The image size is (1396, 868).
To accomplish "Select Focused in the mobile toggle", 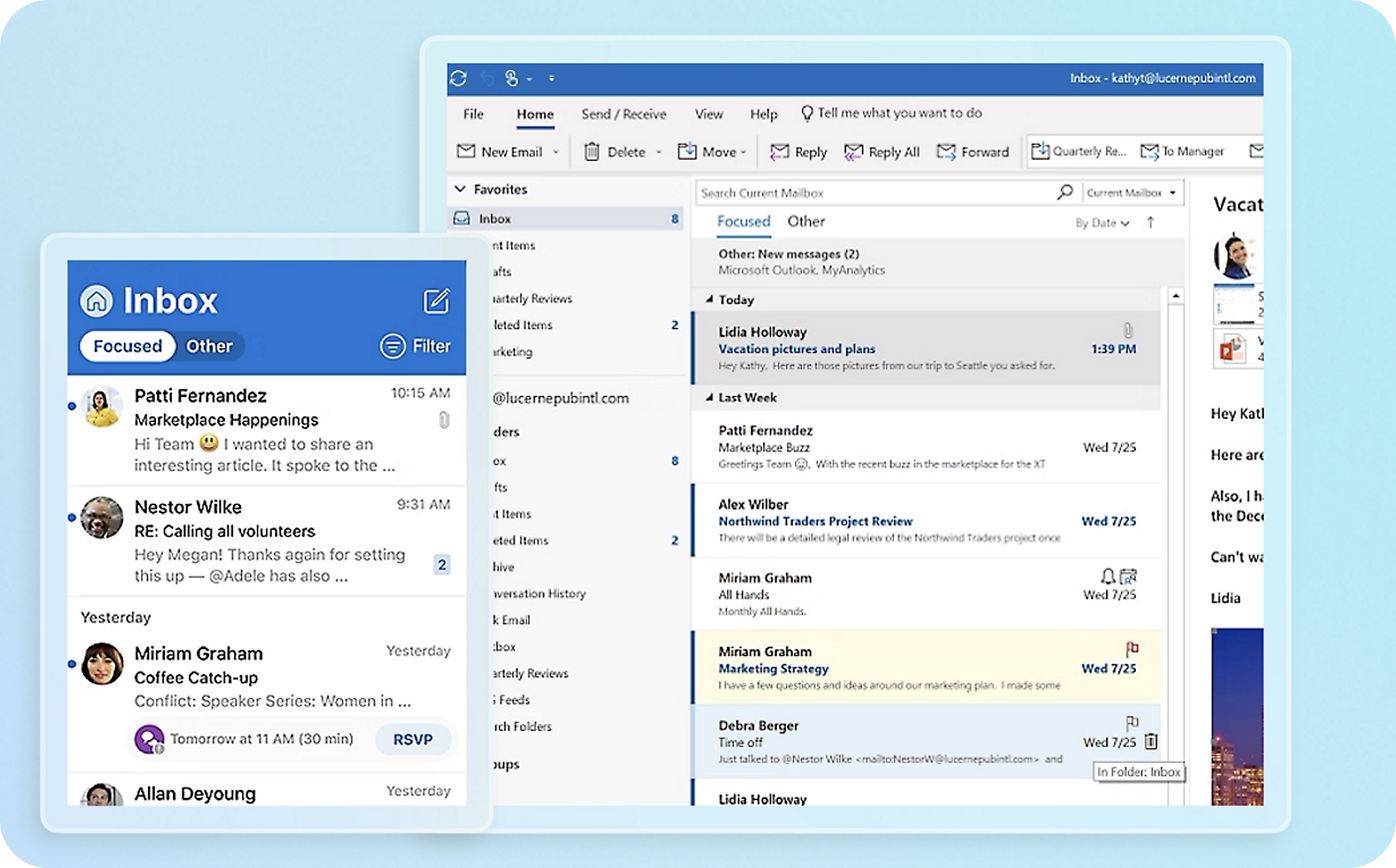I will click(127, 346).
